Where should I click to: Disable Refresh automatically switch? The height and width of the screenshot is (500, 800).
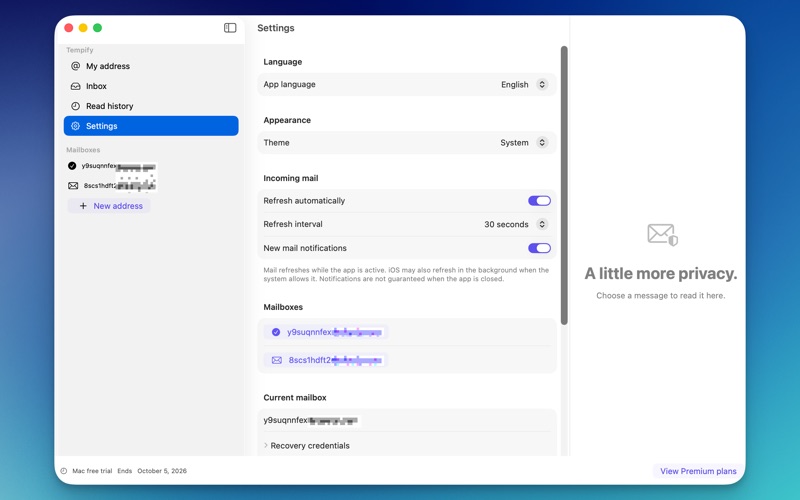point(539,201)
